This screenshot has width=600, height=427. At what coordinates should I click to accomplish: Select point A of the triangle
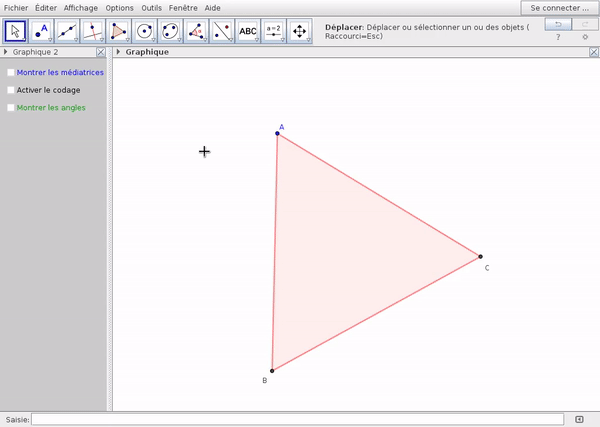[277, 134]
